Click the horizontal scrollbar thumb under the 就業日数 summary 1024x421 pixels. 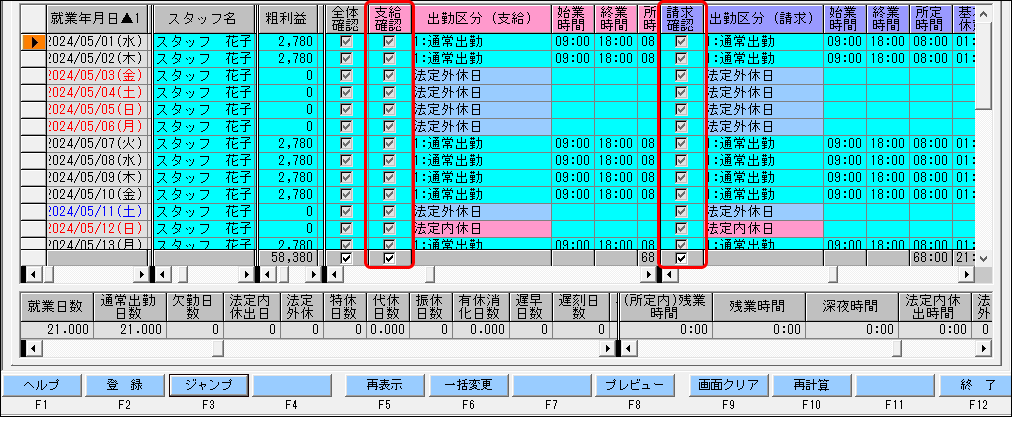[x=217, y=349]
